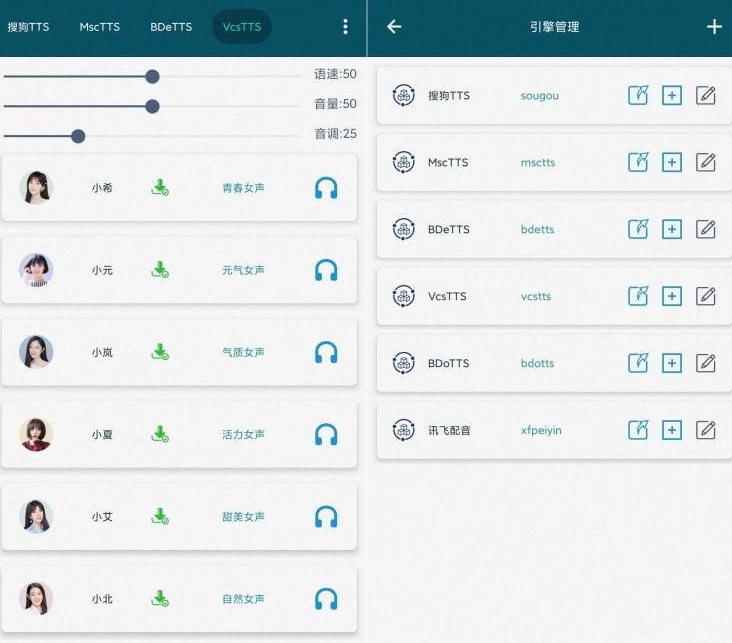
Task: Tap the green download icon for 小岚
Action: 160,352
